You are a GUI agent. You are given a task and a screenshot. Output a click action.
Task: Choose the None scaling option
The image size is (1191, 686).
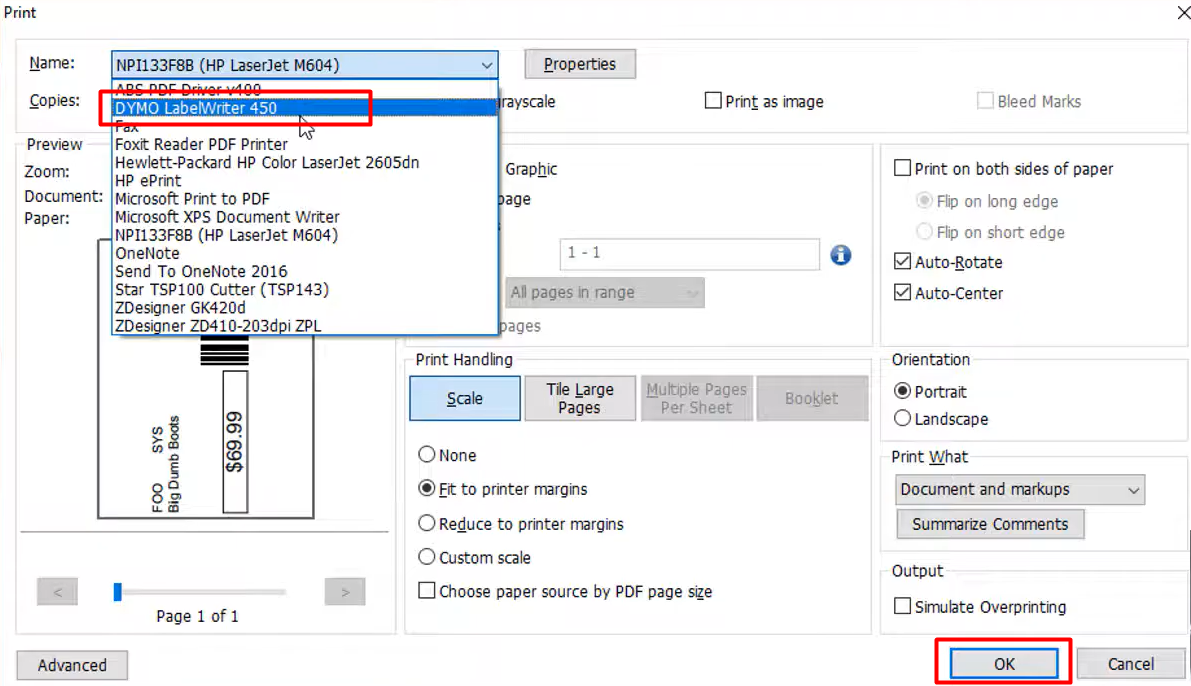click(427, 454)
